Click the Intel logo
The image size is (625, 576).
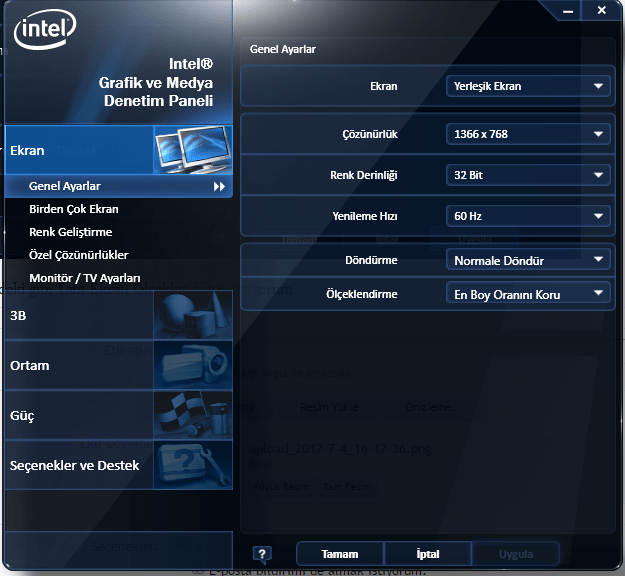pyautogui.click(x=45, y=29)
